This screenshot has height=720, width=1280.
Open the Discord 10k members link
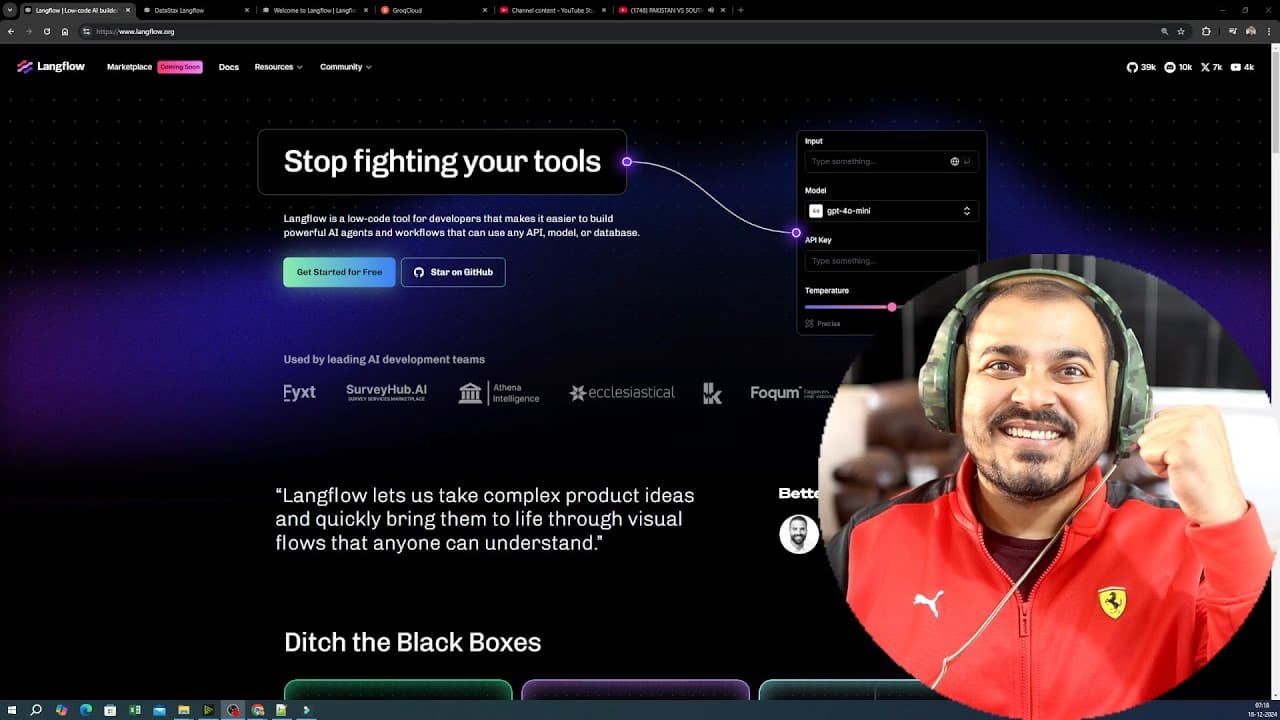[x=1179, y=67]
